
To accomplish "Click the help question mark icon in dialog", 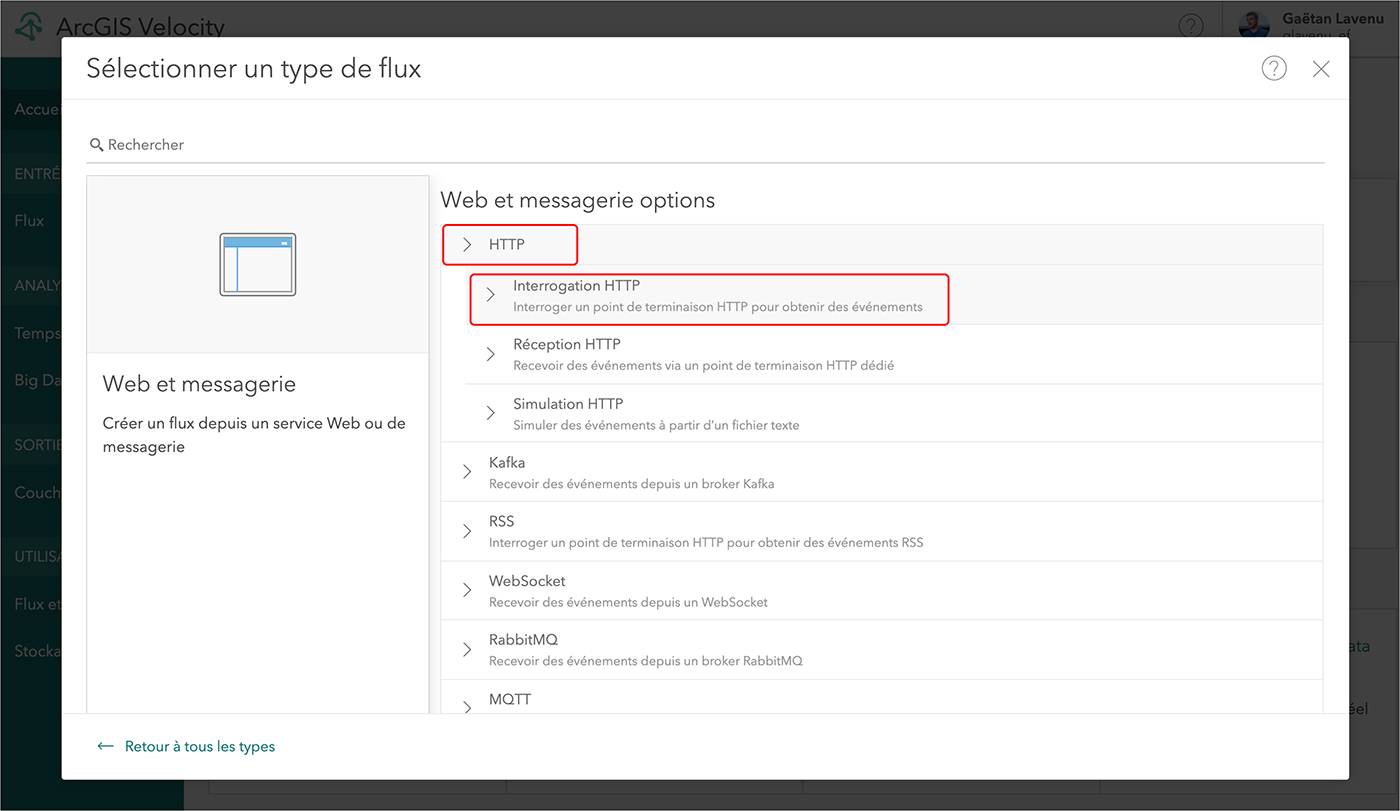I will (1273, 68).
